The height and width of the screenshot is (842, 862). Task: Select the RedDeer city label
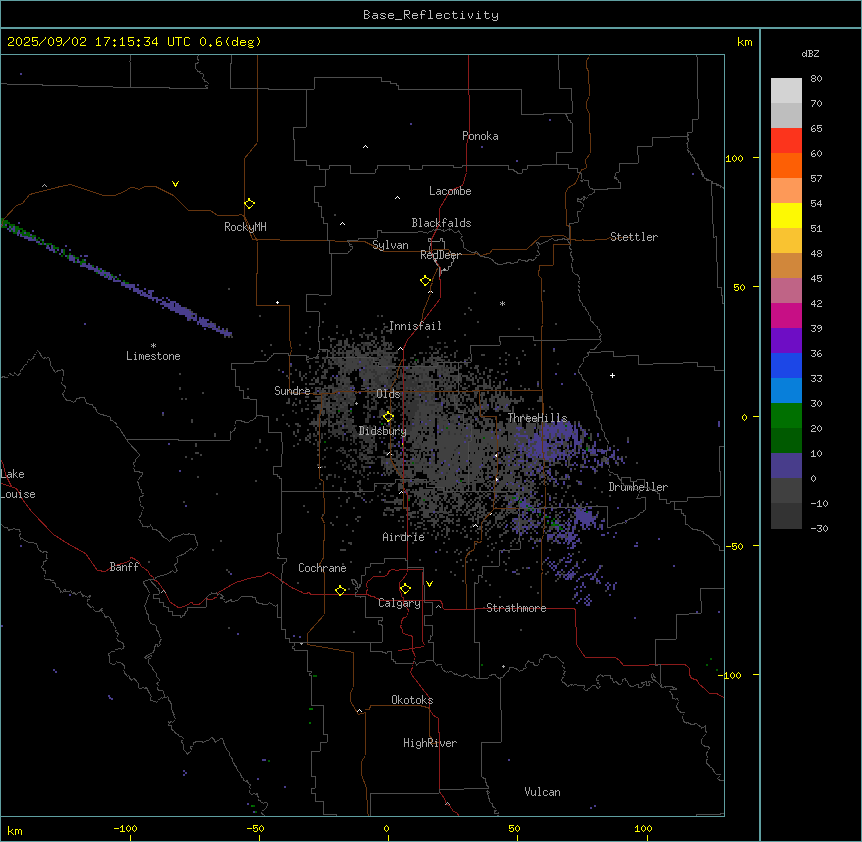[x=440, y=255]
